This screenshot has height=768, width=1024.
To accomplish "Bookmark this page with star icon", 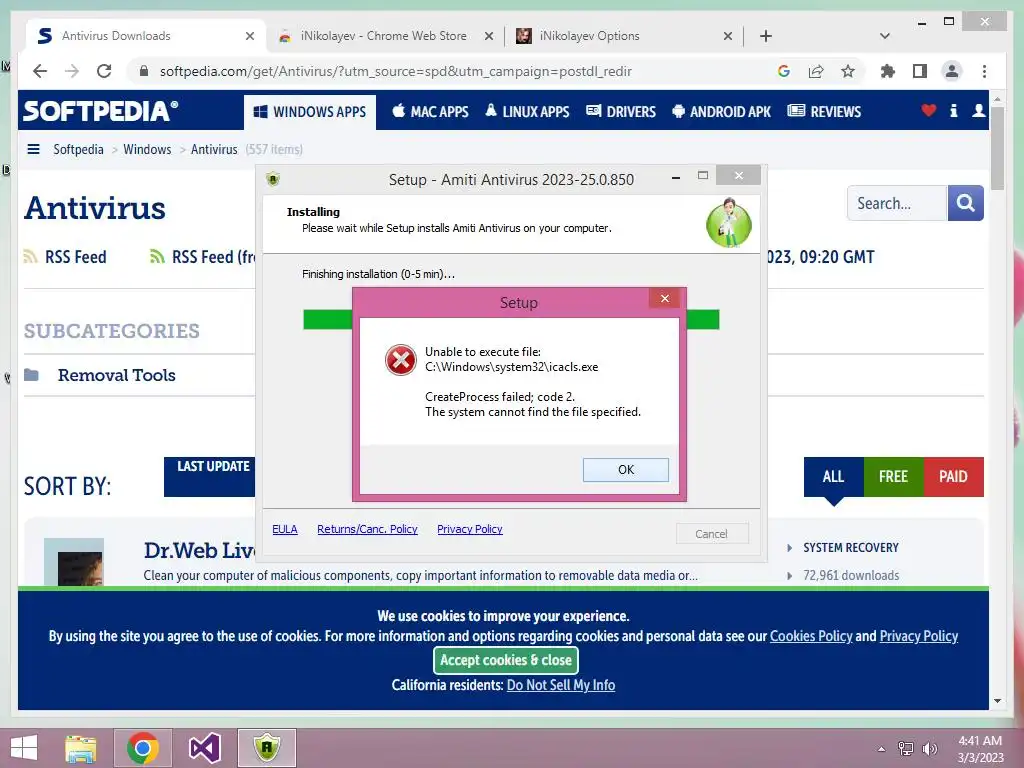I will click(x=848, y=71).
